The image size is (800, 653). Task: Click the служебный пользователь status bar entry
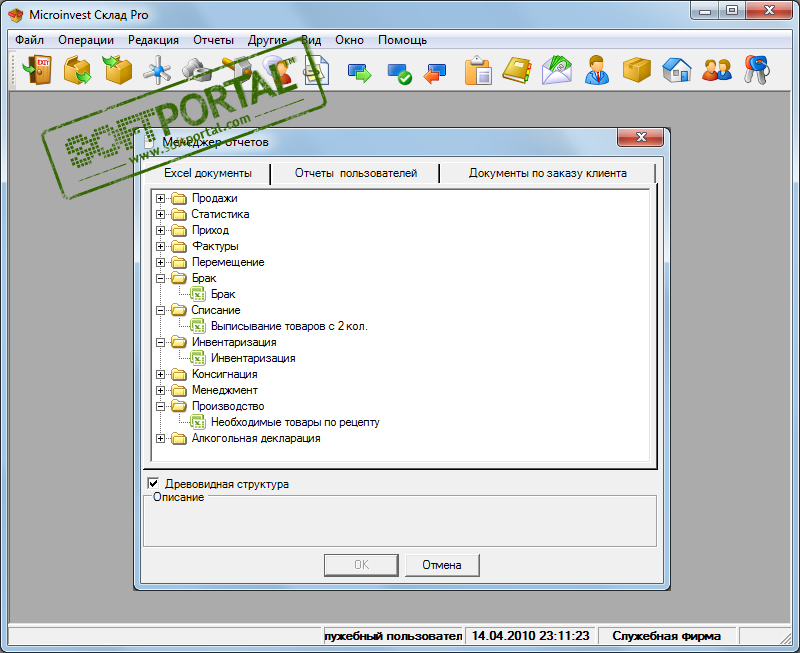(393, 636)
